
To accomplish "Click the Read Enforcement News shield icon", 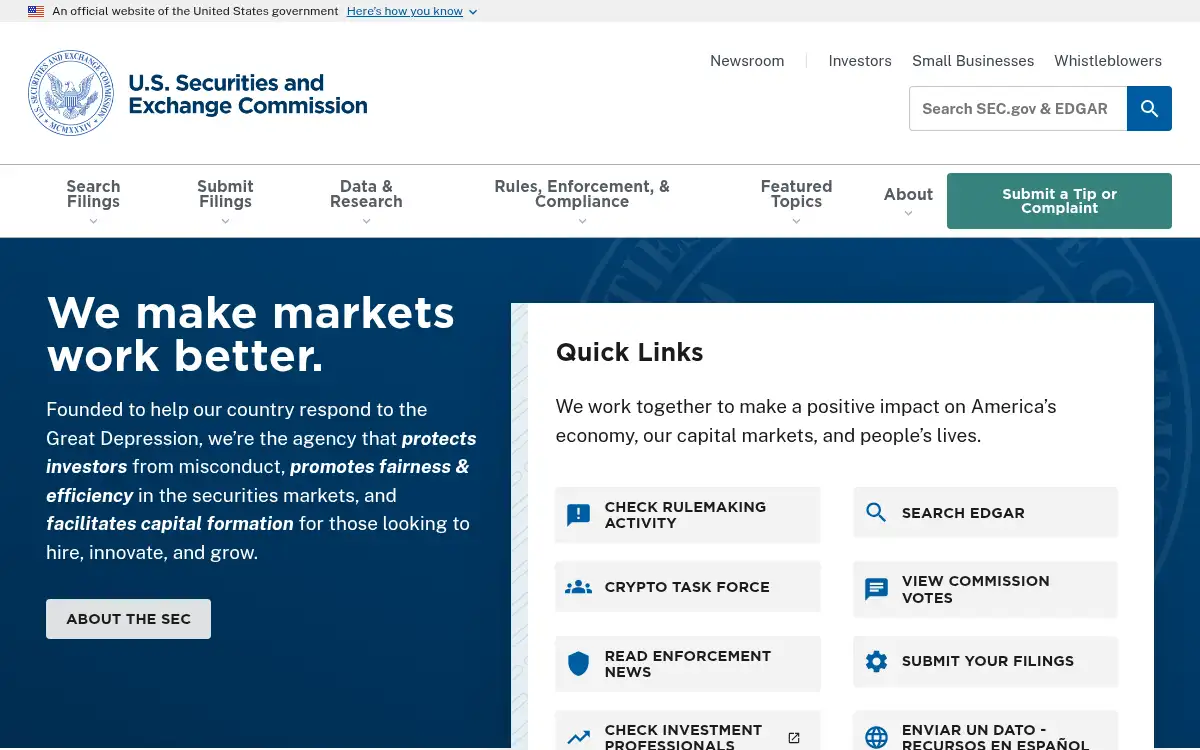I will coord(578,664).
